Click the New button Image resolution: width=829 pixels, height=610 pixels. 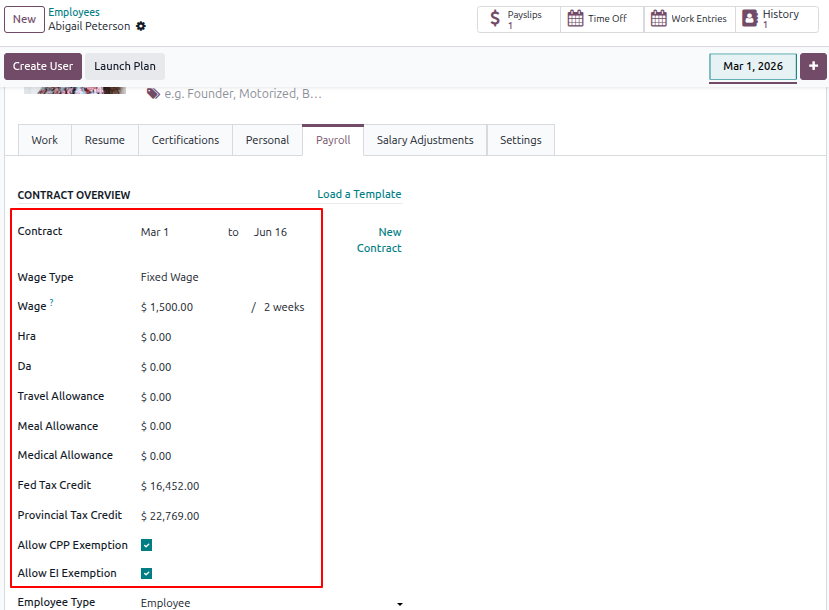[x=24, y=19]
